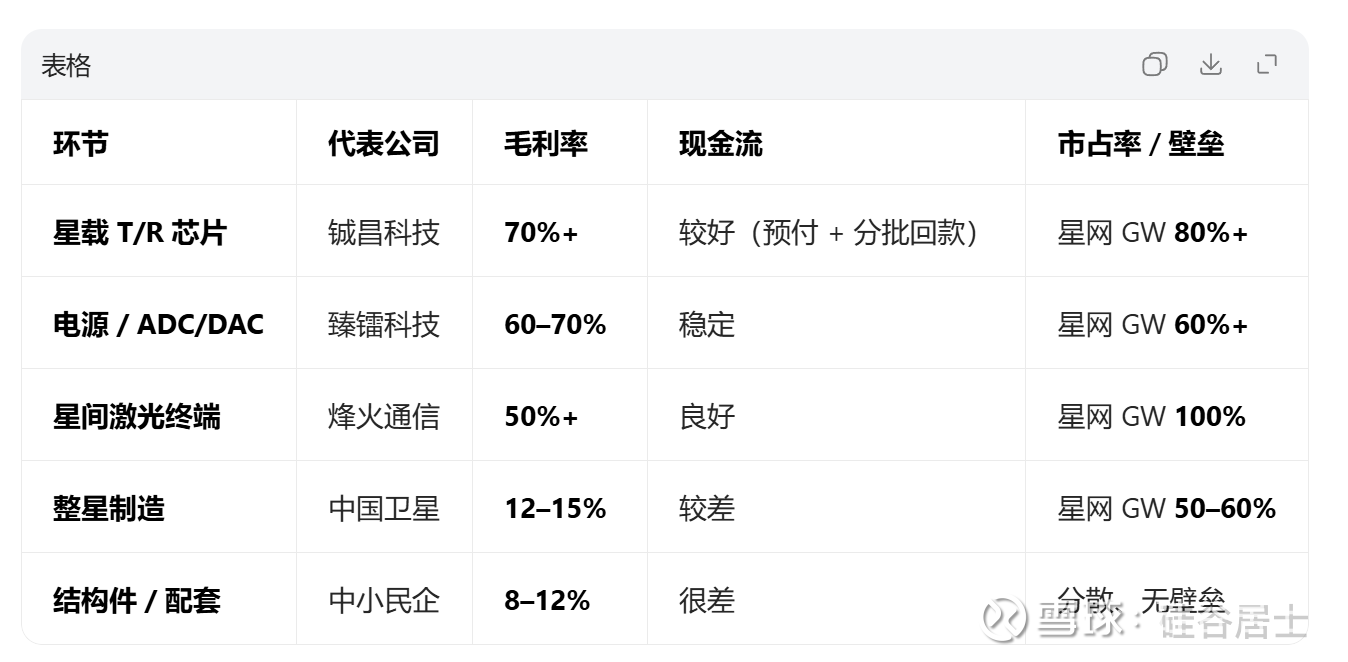
Task: Select the 整星制造 row label
Action: coord(108,509)
